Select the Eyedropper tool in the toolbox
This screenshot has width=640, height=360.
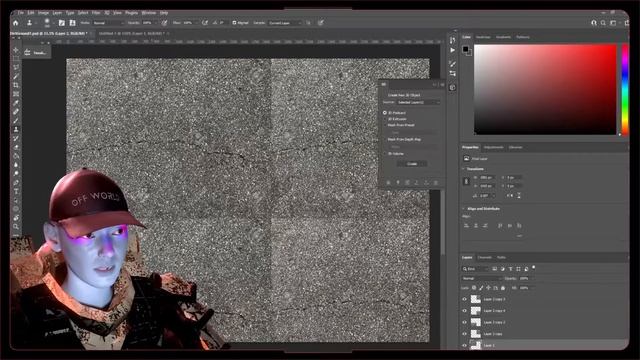16,103
